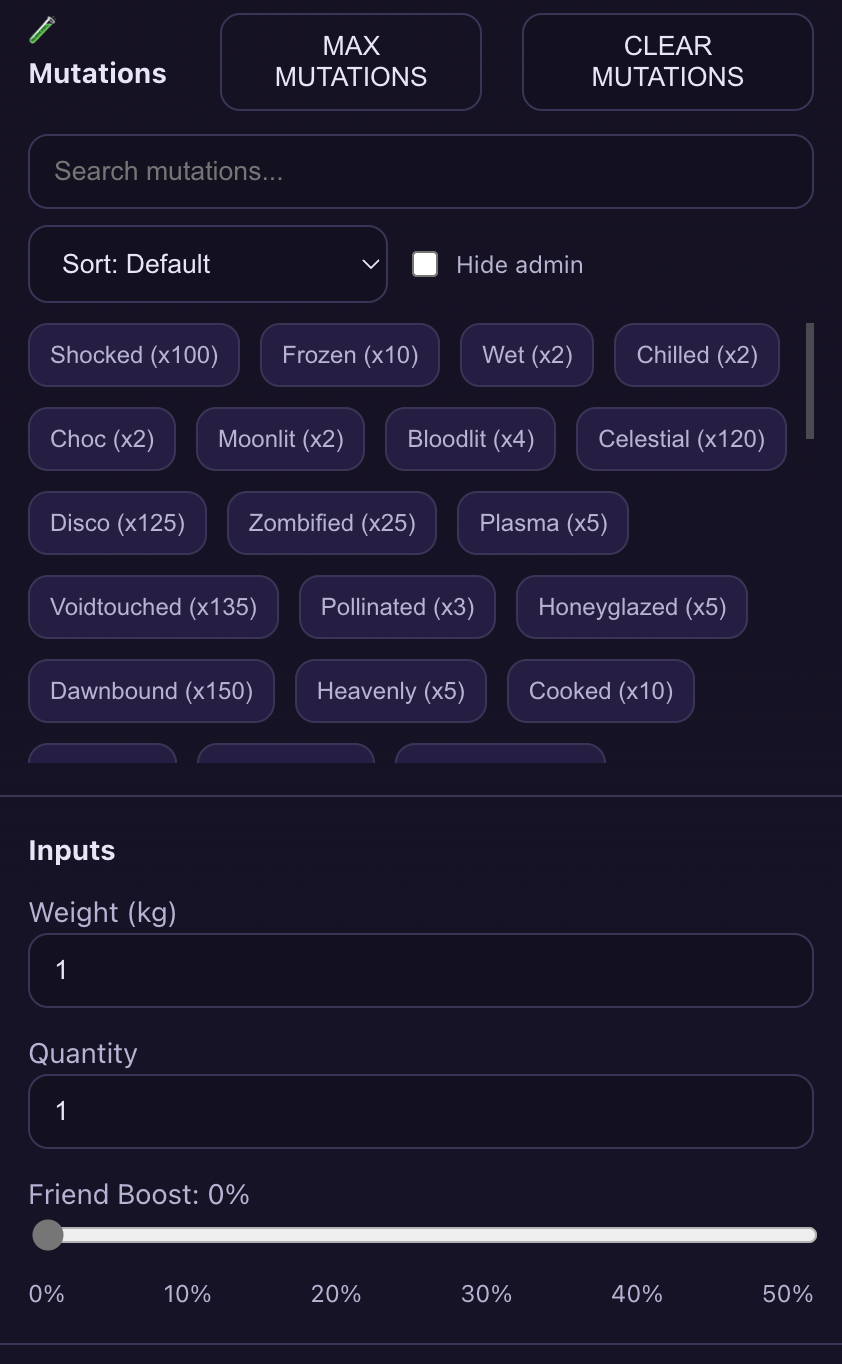Toggle the Zombified (x25) mutation
This screenshot has height=1364, width=842.
click(x=332, y=523)
